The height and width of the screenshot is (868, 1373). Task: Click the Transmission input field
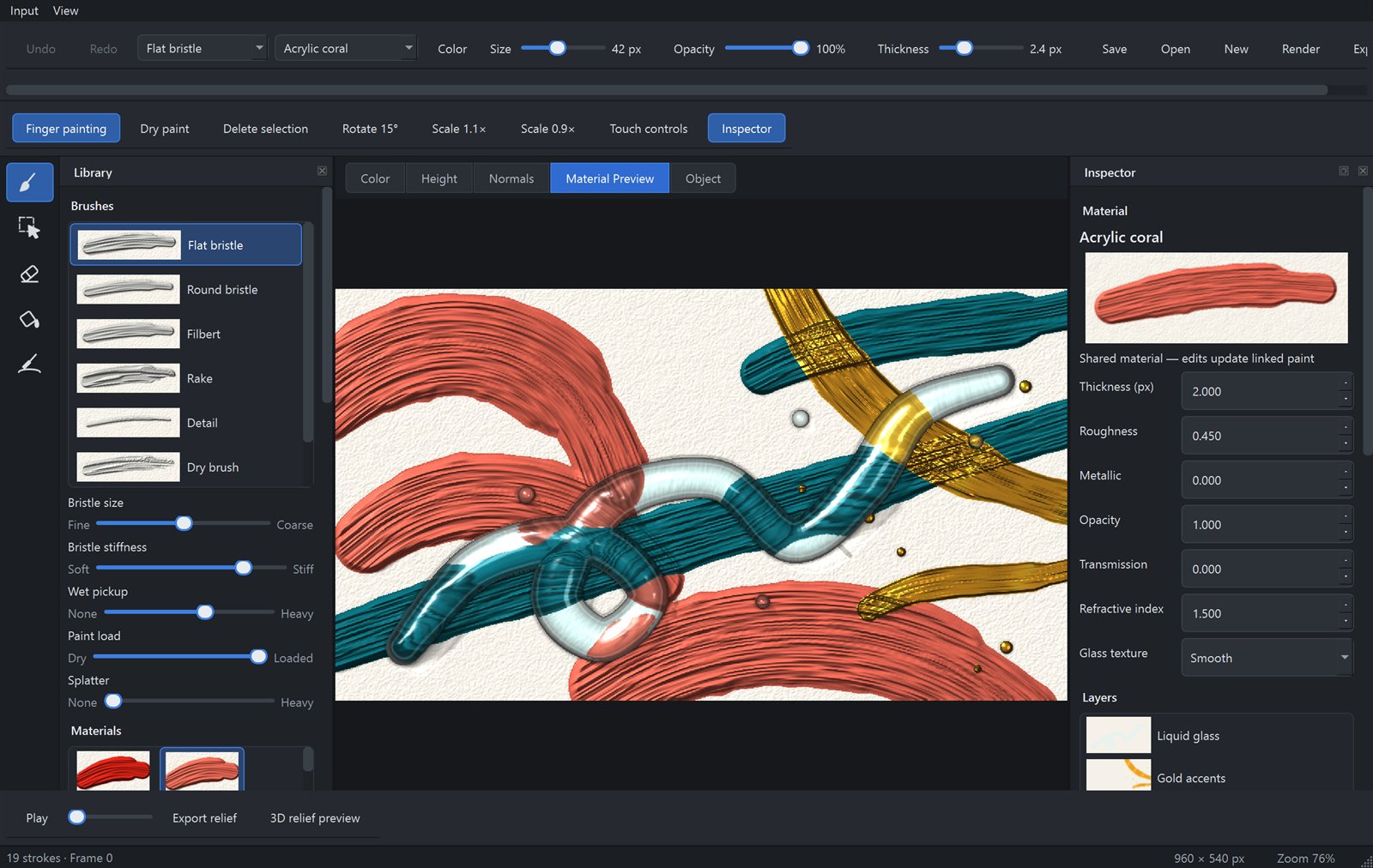click(x=1260, y=569)
